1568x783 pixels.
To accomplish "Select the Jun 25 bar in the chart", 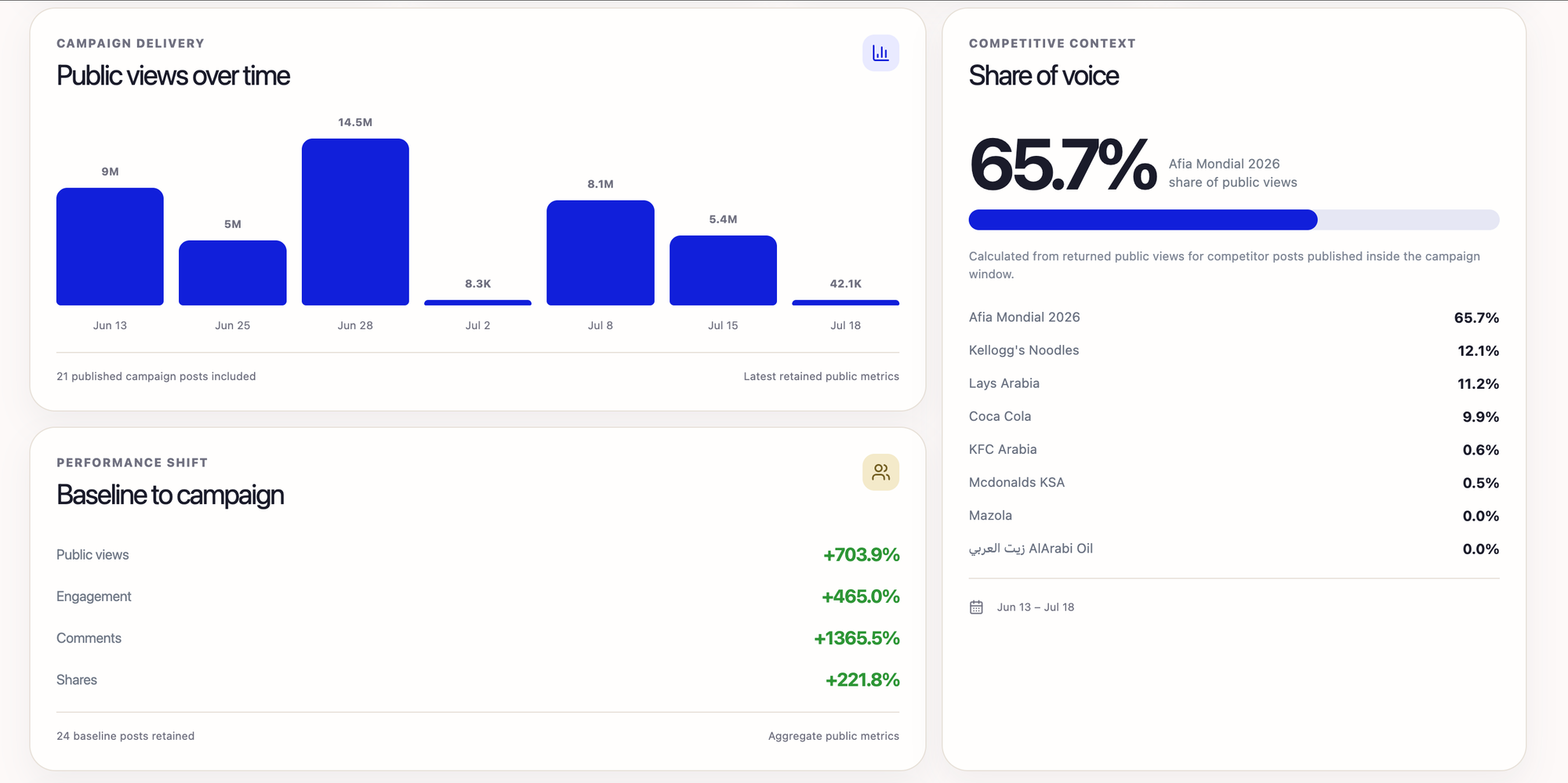I will pos(233,273).
